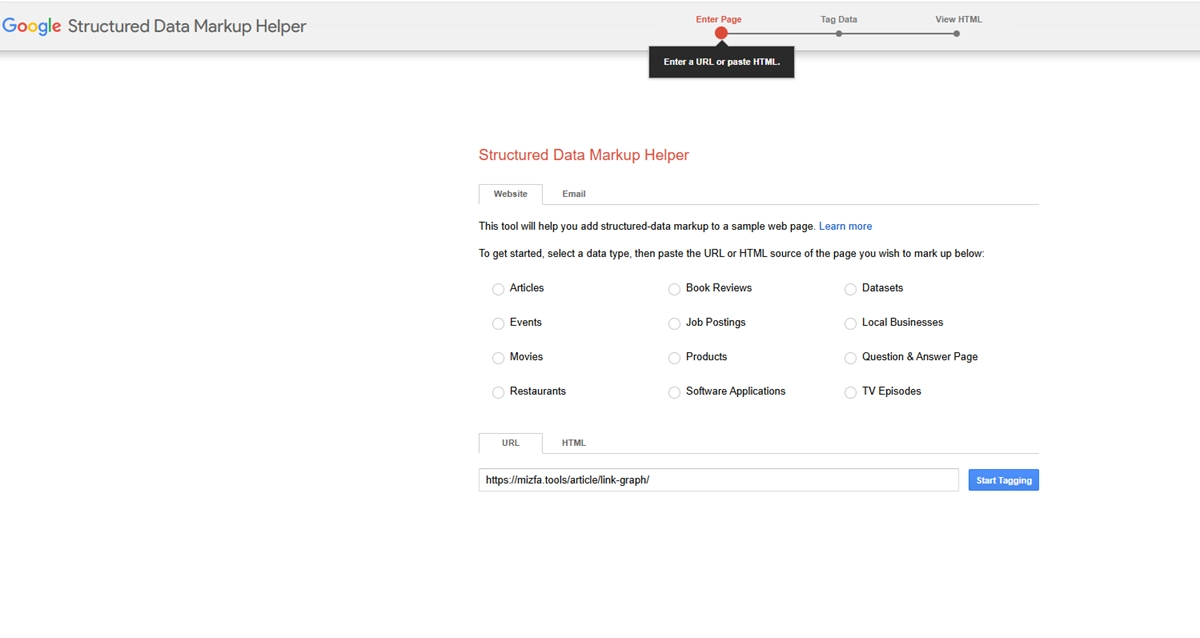Click the View HTML step marker
Screen dimensions: 1200x638
coord(957,33)
